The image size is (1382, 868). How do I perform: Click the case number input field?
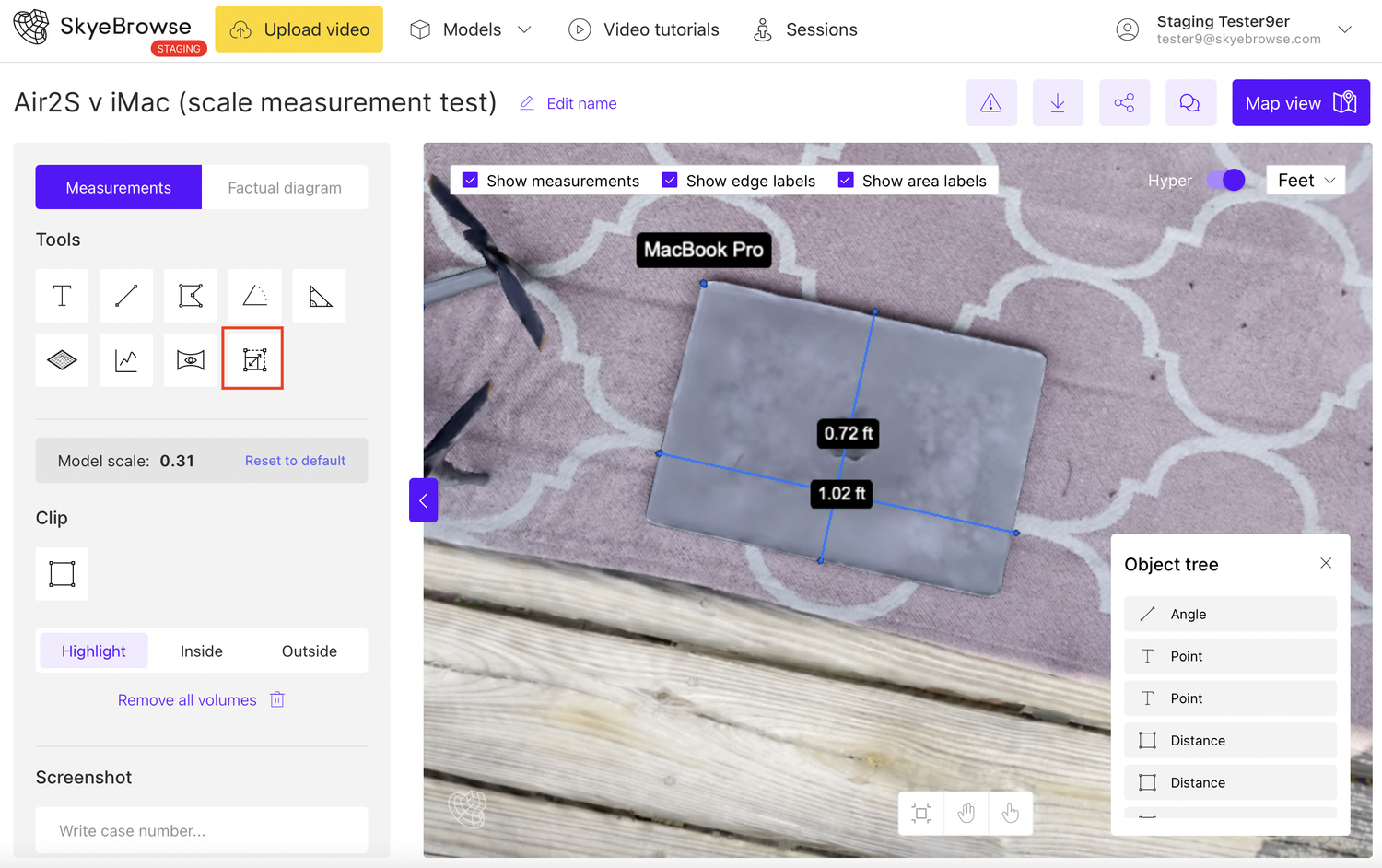pyautogui.click(x=201, y=830)
